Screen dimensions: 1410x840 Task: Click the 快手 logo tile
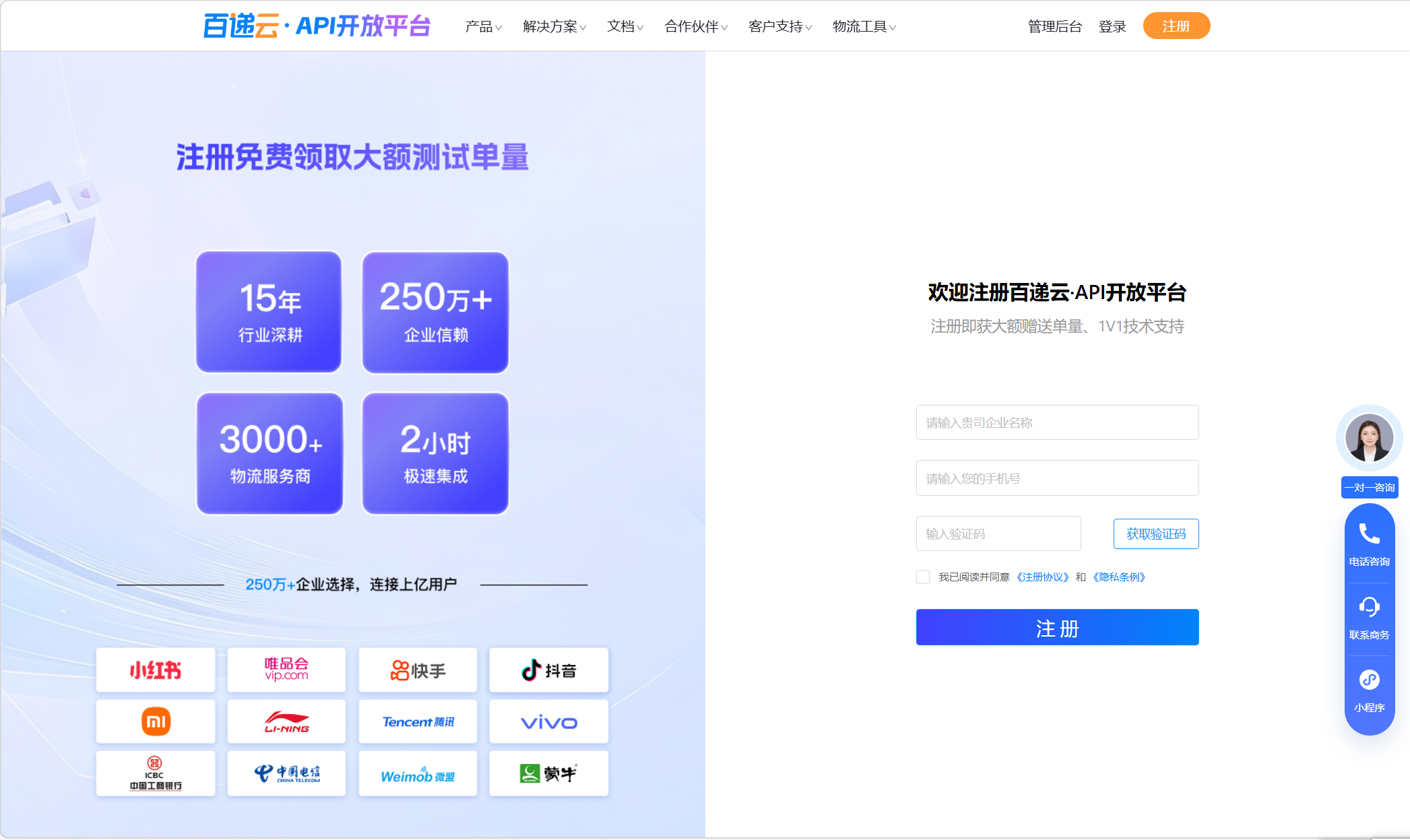point(418,670)
